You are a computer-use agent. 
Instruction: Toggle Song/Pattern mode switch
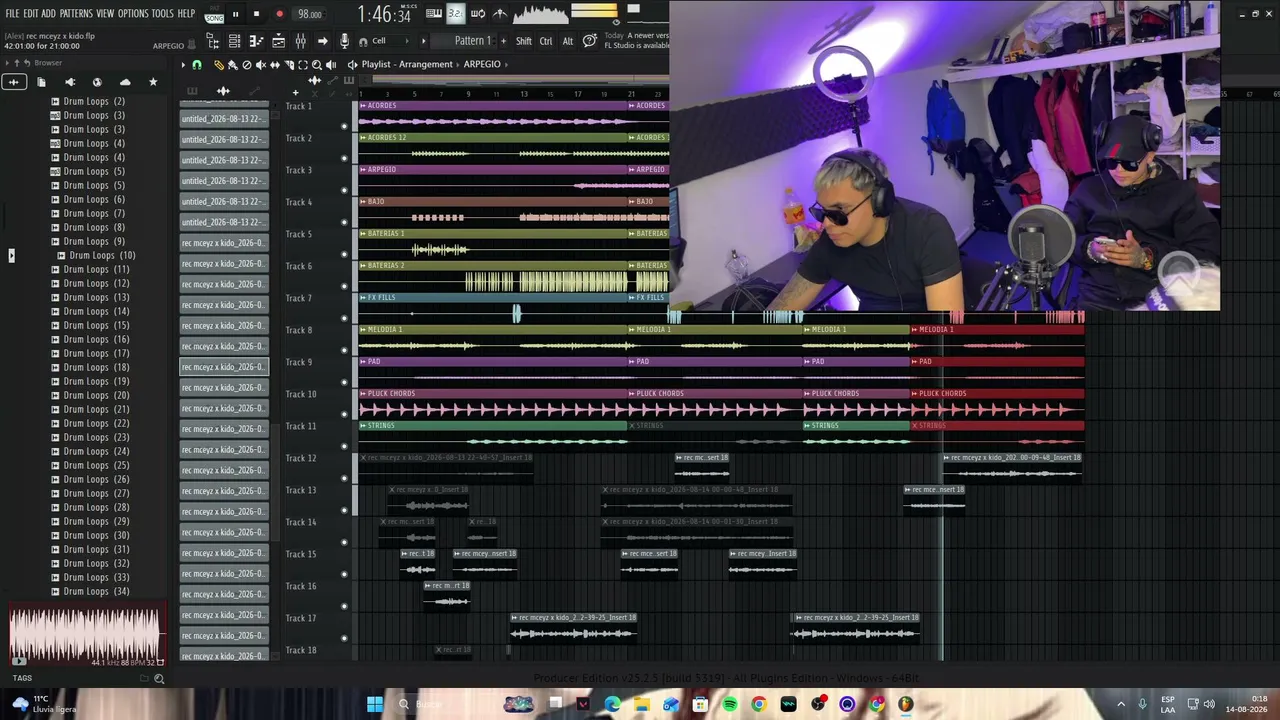tap(214, 15)
